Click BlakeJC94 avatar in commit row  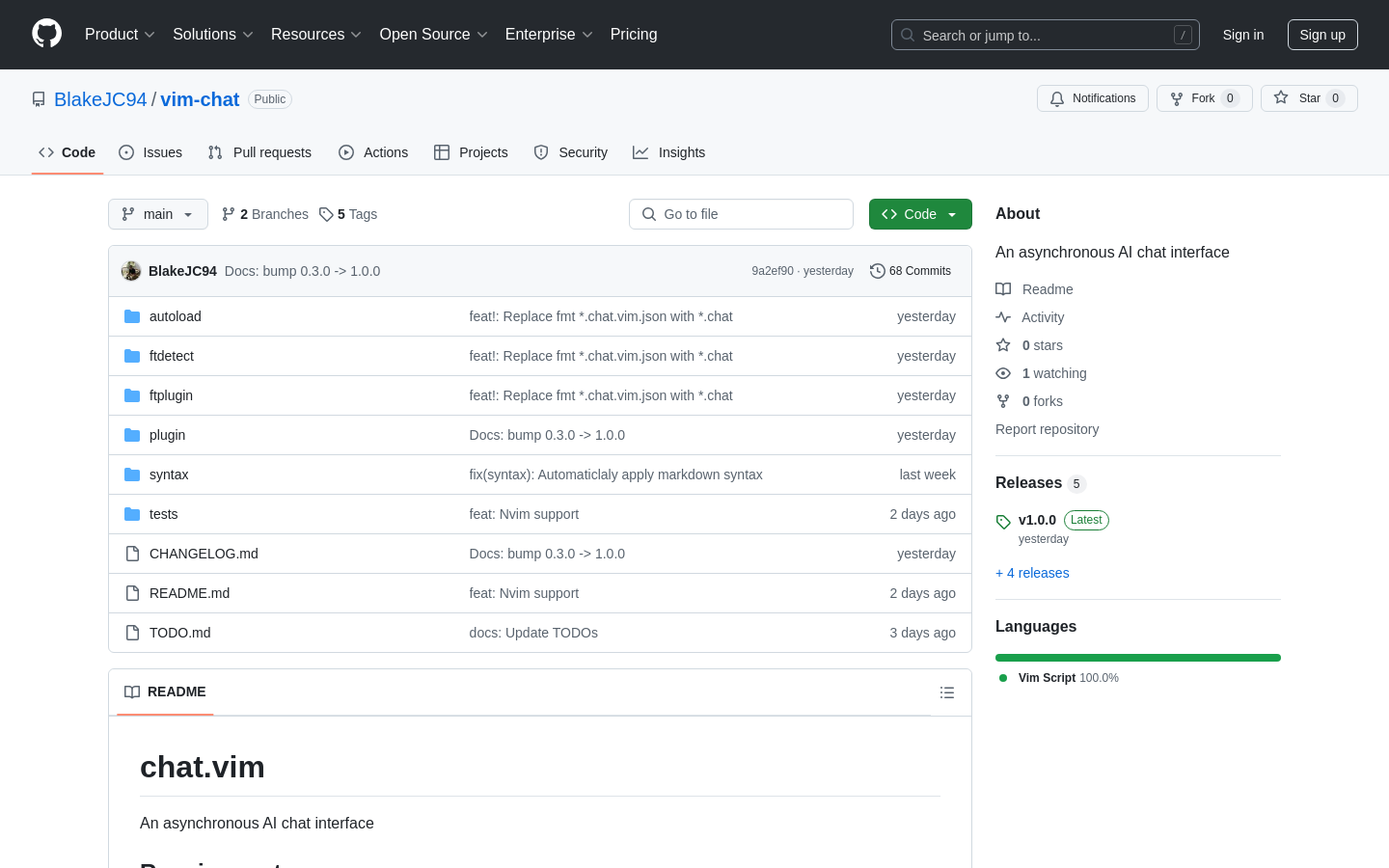(131, 271)
